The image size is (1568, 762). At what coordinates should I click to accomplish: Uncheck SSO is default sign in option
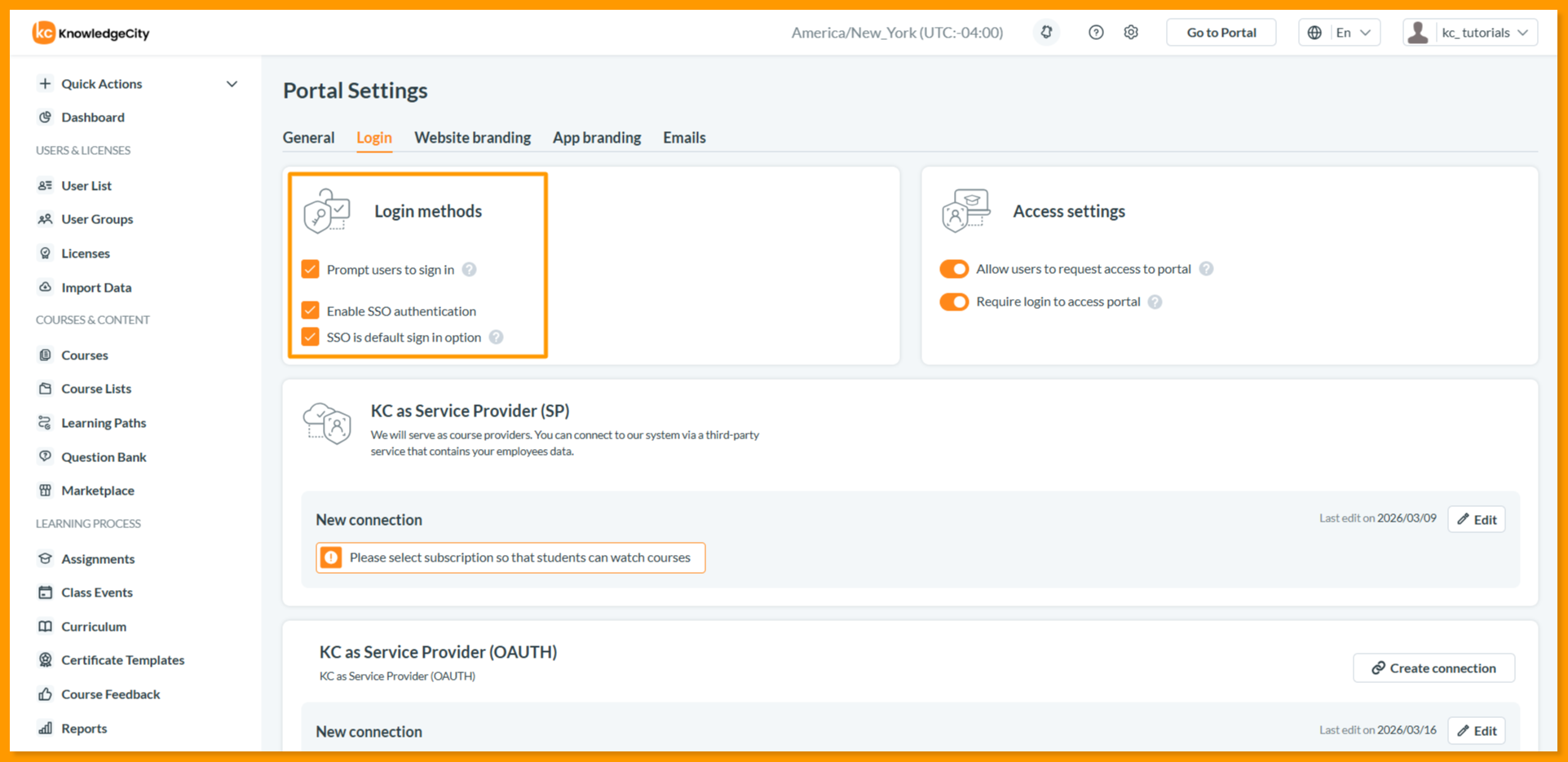tap(310, 337)
